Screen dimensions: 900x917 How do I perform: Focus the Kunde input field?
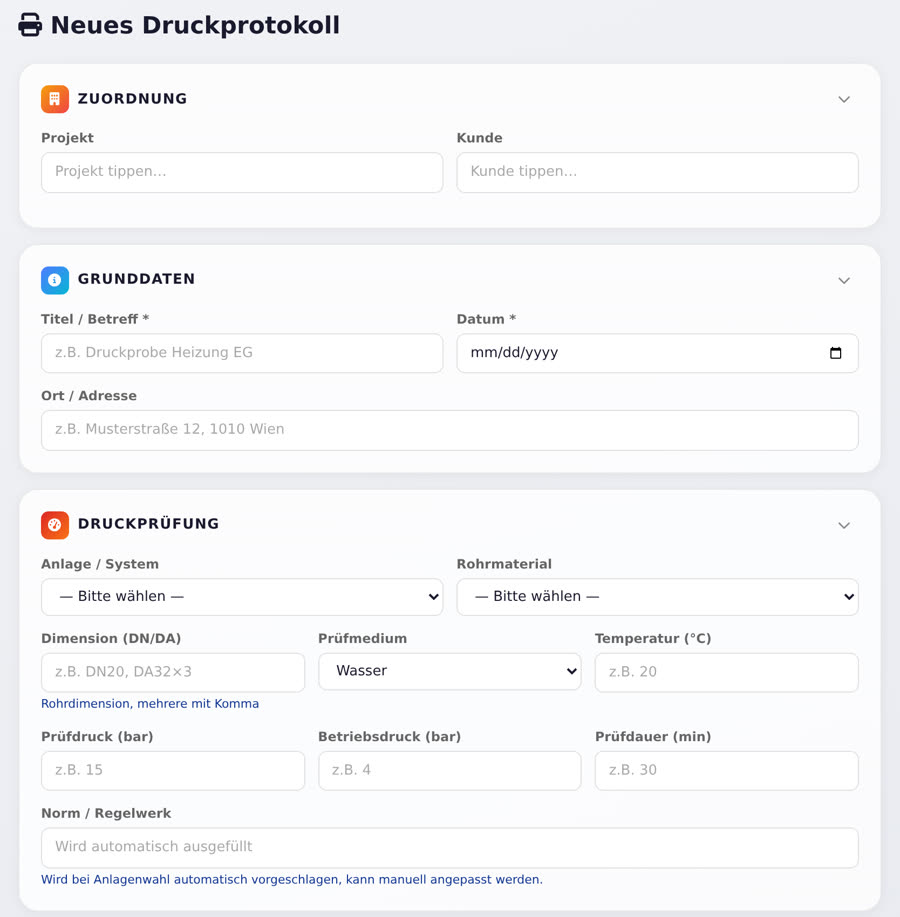(657, 173)
